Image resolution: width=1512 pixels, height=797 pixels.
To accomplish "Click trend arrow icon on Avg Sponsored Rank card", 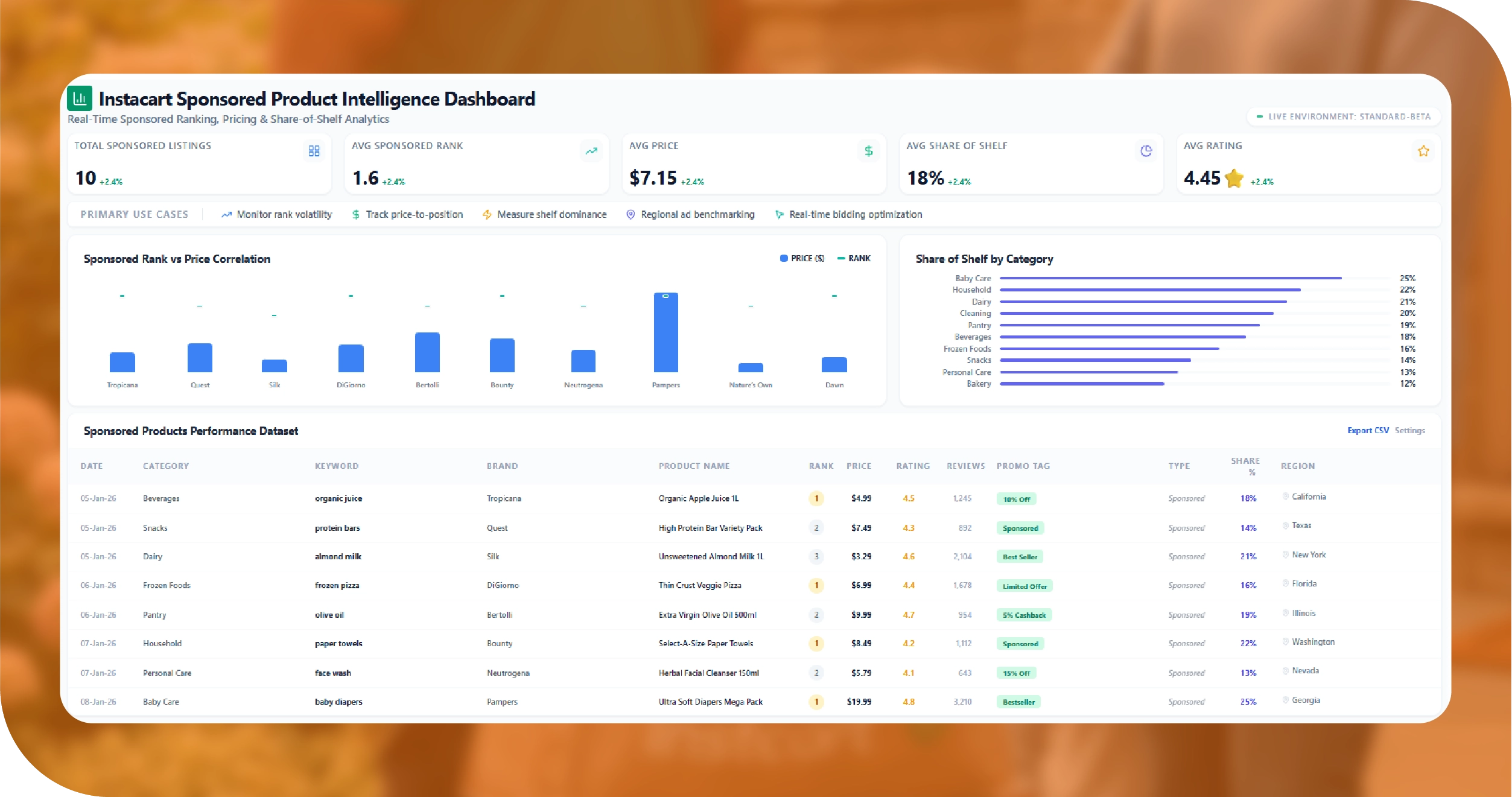I will (591, 151).
